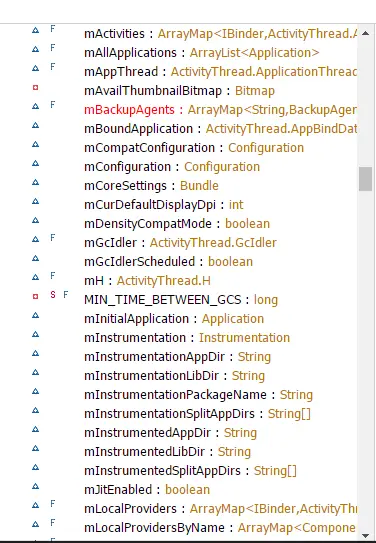376x543 pixels.
Task: Click the field icon beside mInstrumentation
Action: [35, 335]
